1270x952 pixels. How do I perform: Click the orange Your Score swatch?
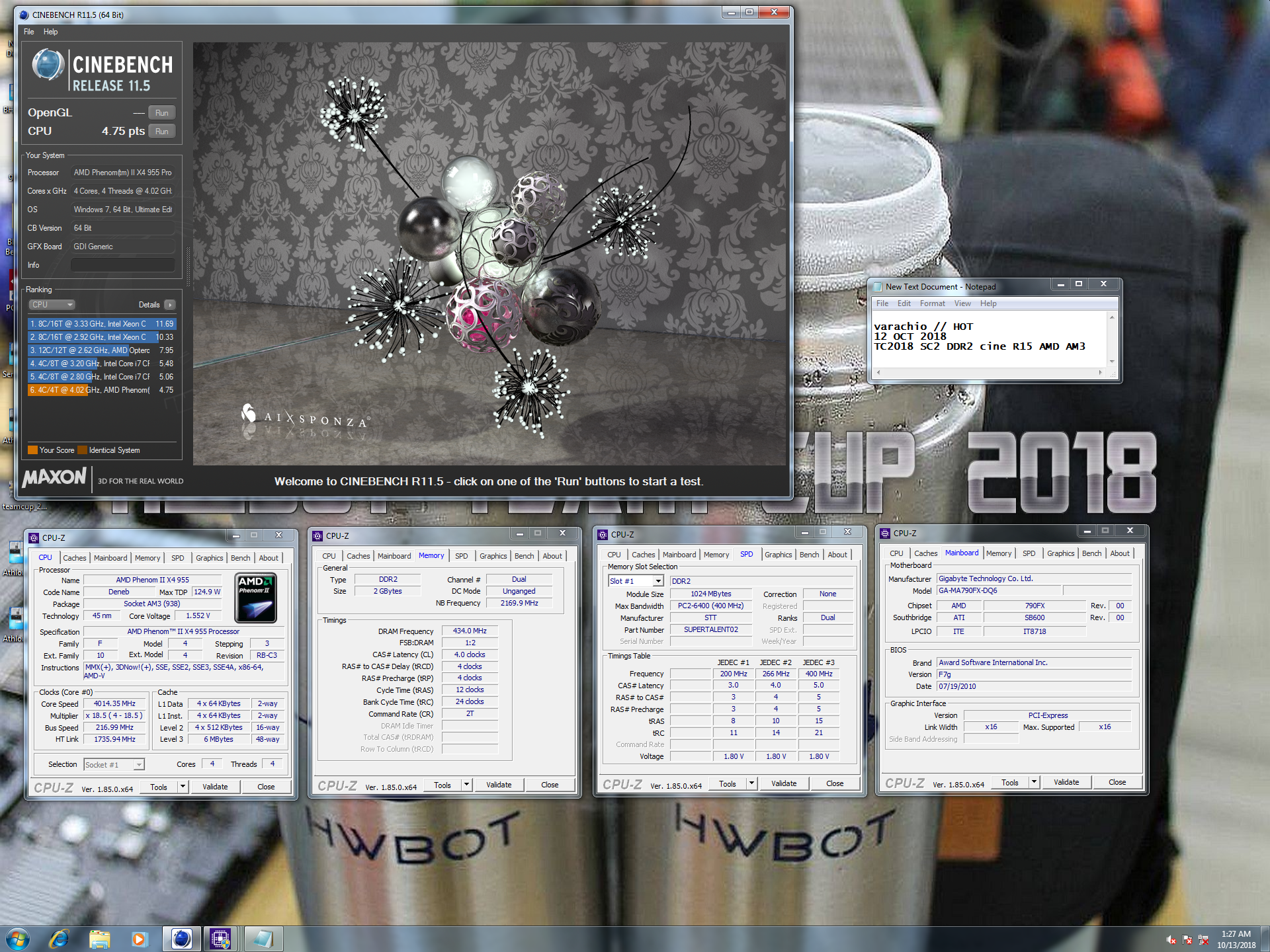[x=32, y=450]
